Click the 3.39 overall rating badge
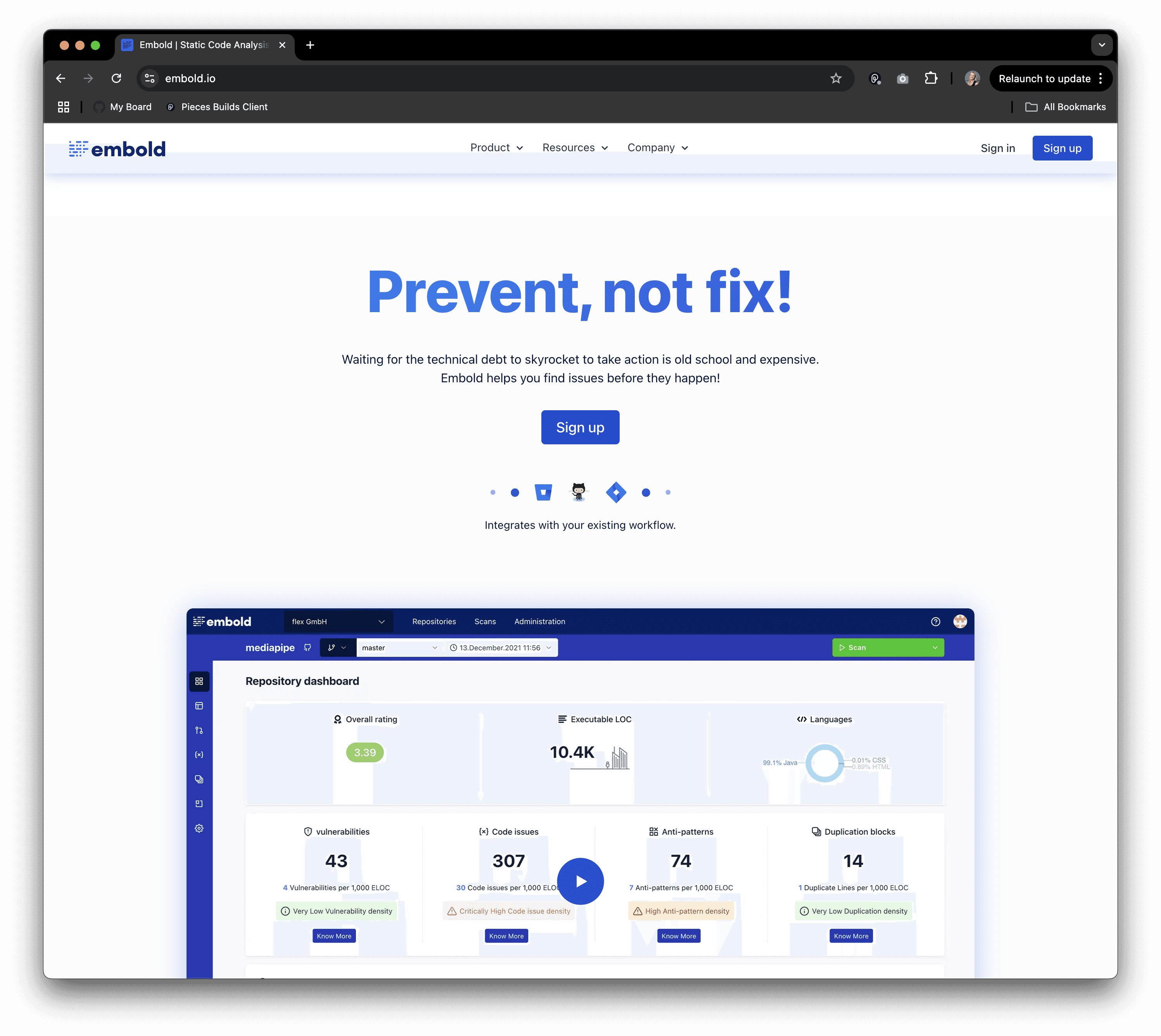The width and height of the screenshot is (1161, 1036). point(365,753)
